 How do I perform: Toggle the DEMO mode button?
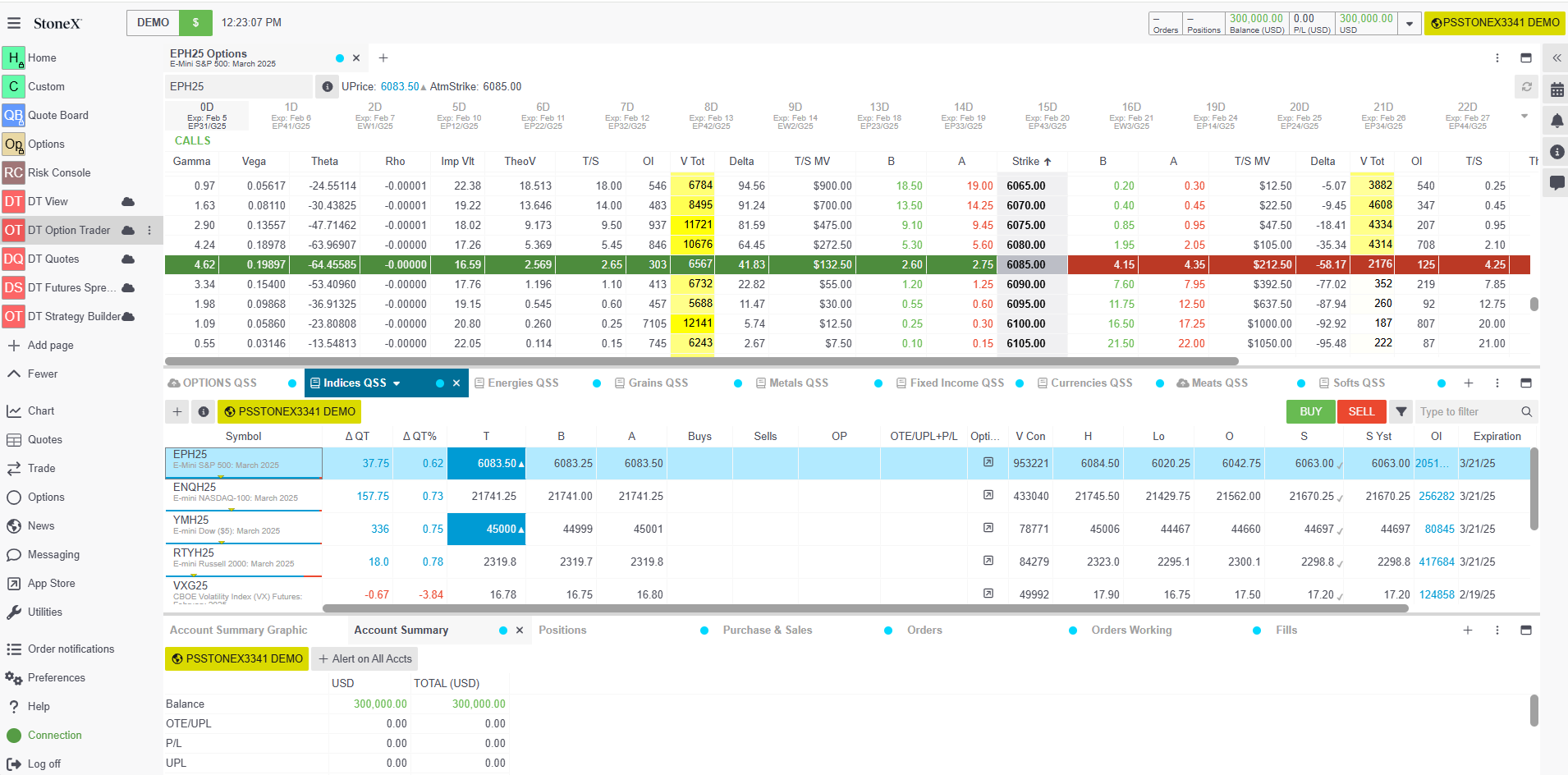pyautogui.click(x=153, y=22)
